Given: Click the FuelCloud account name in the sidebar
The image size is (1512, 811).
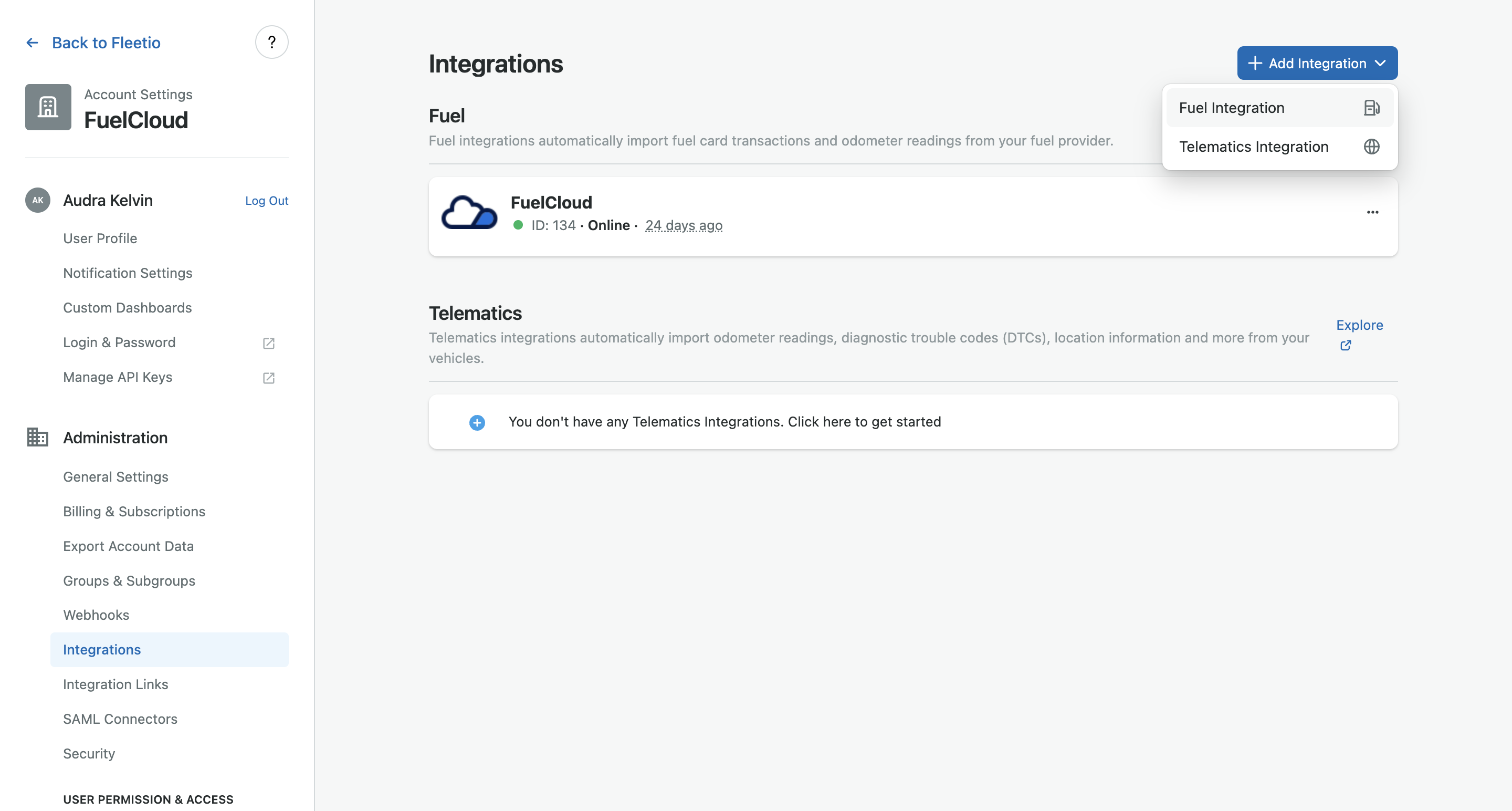Looking at the screenshot, I should (136, 120).
